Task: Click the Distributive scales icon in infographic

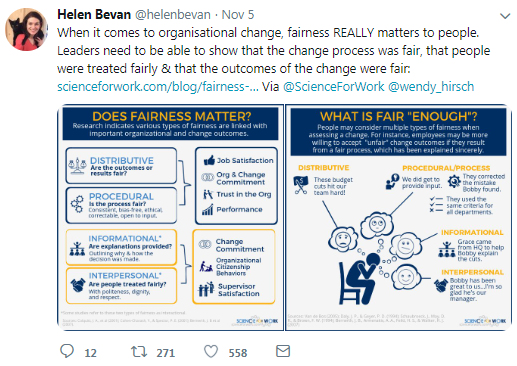Action: click(x=77, y=166)
